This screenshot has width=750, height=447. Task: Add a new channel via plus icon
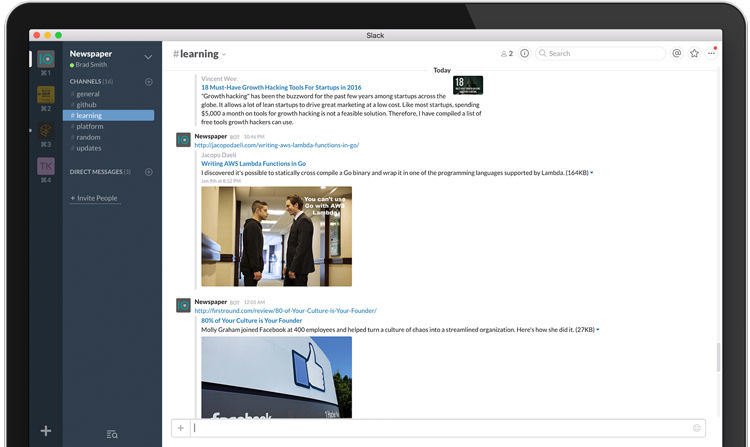149,82
